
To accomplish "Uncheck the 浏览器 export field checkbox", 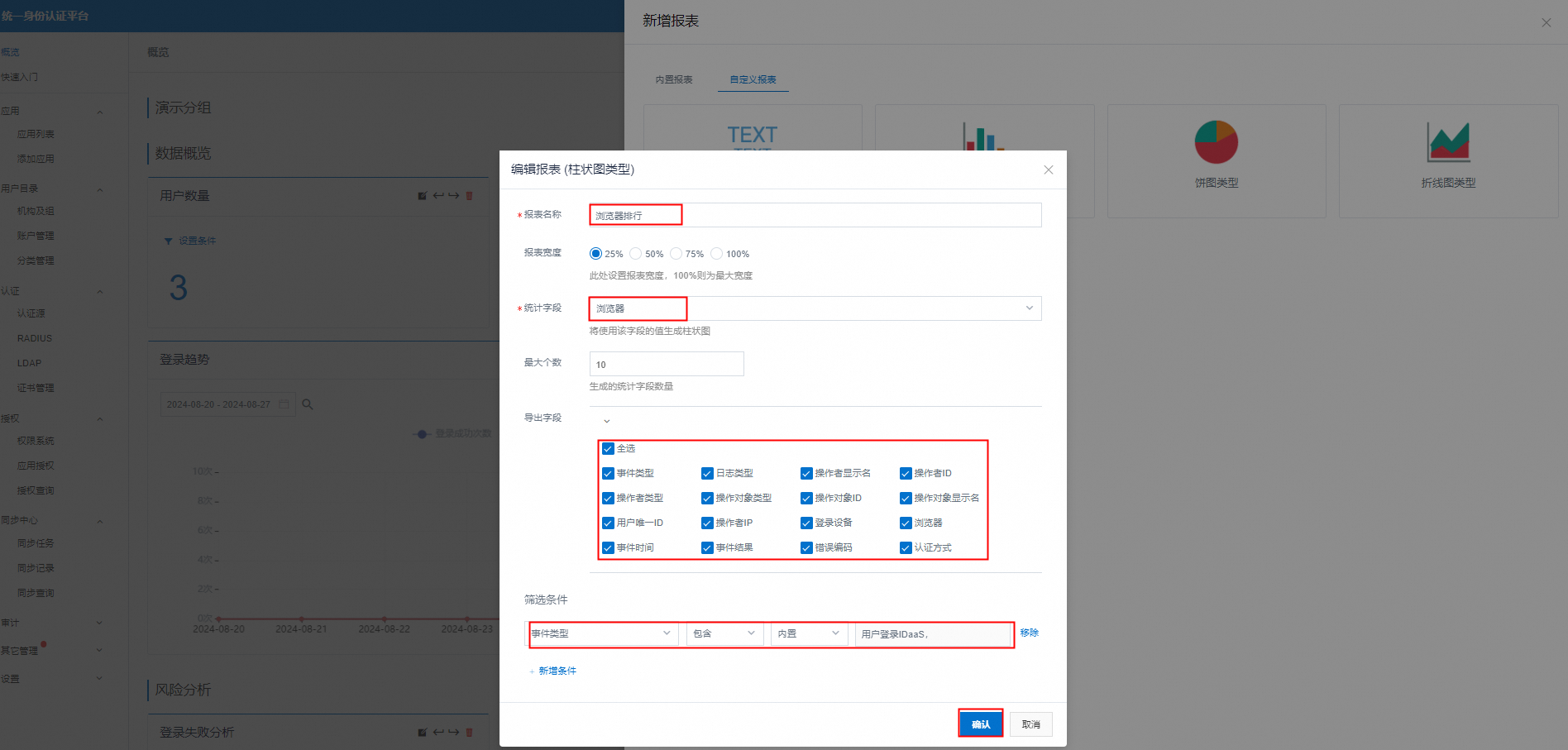I will [906, 523].
